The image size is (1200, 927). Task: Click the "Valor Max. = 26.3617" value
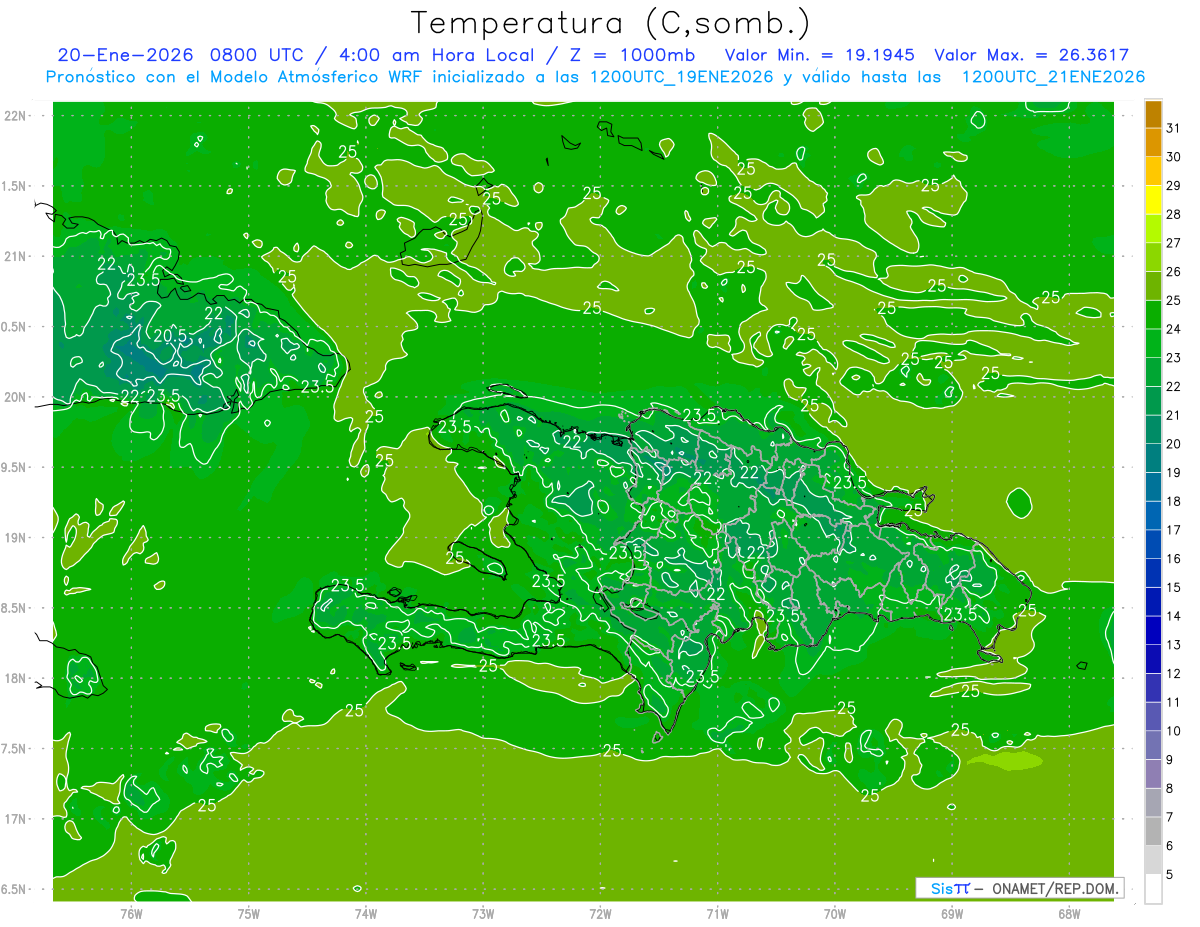click(1032, 55)
